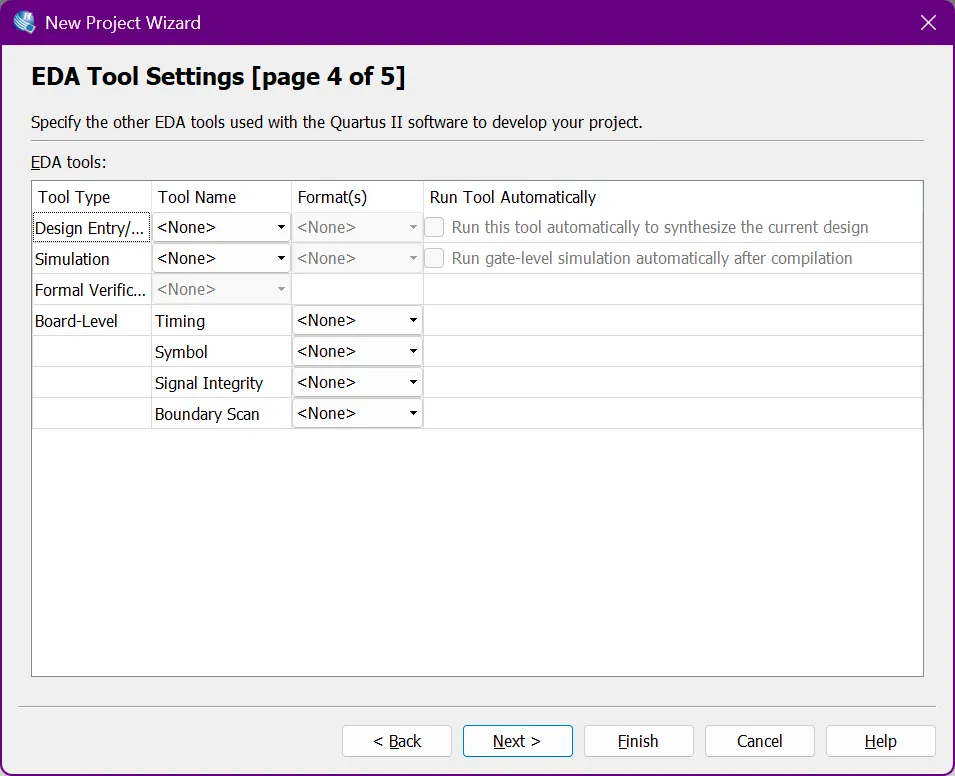This screenshot has height=776, width=955.
Task: Enable gate-level simulation after compilation checkbox
Action: pos(434,258)
